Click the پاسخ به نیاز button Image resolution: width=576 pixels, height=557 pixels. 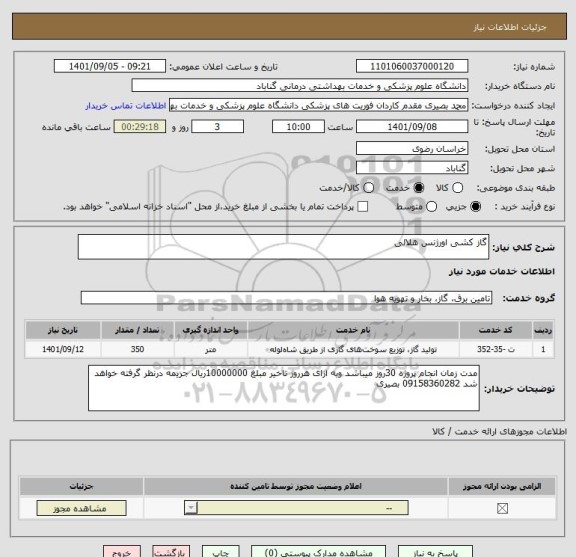tap(434, 552)
